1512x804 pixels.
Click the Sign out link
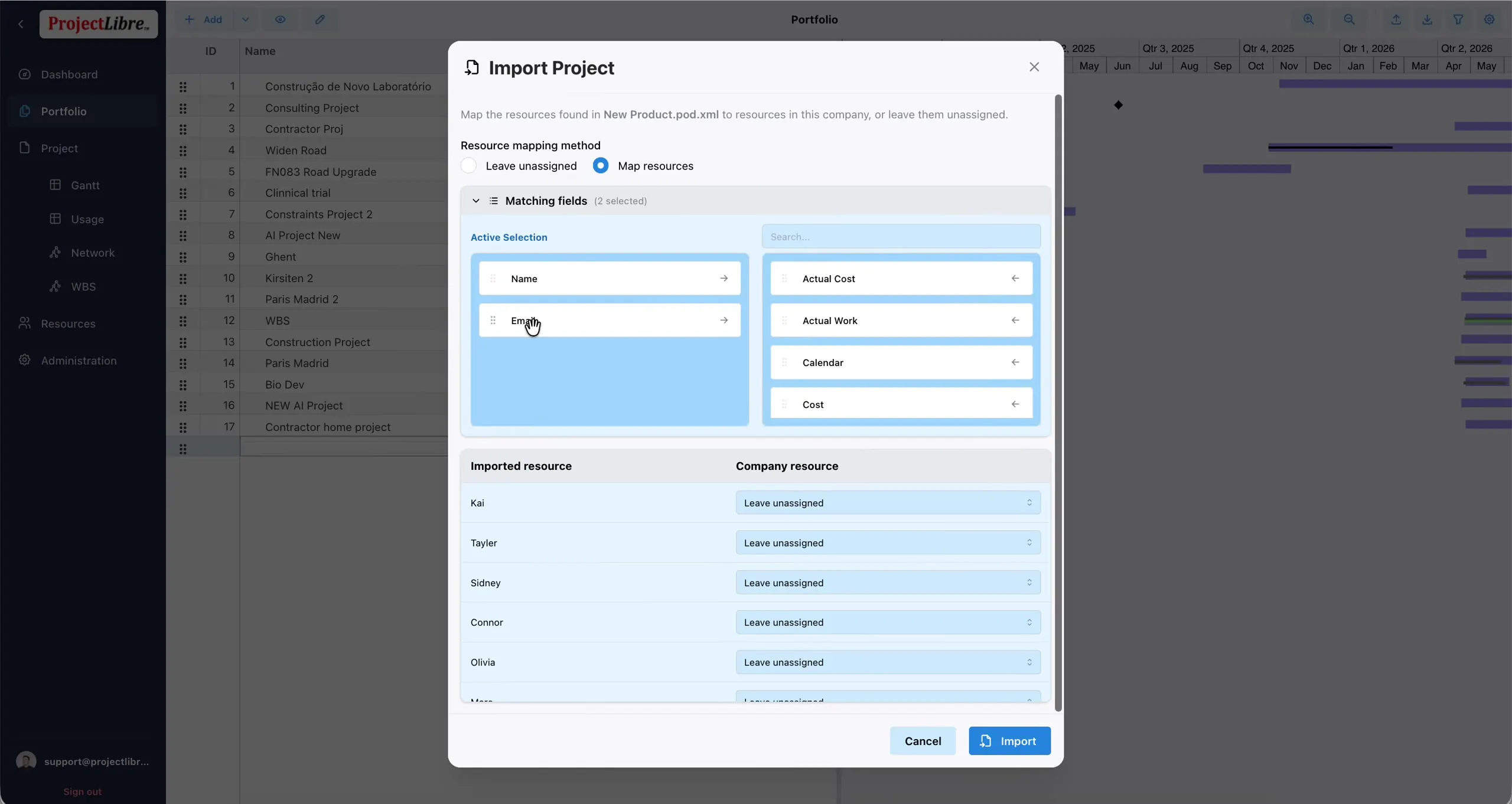(x=82, y=792)
